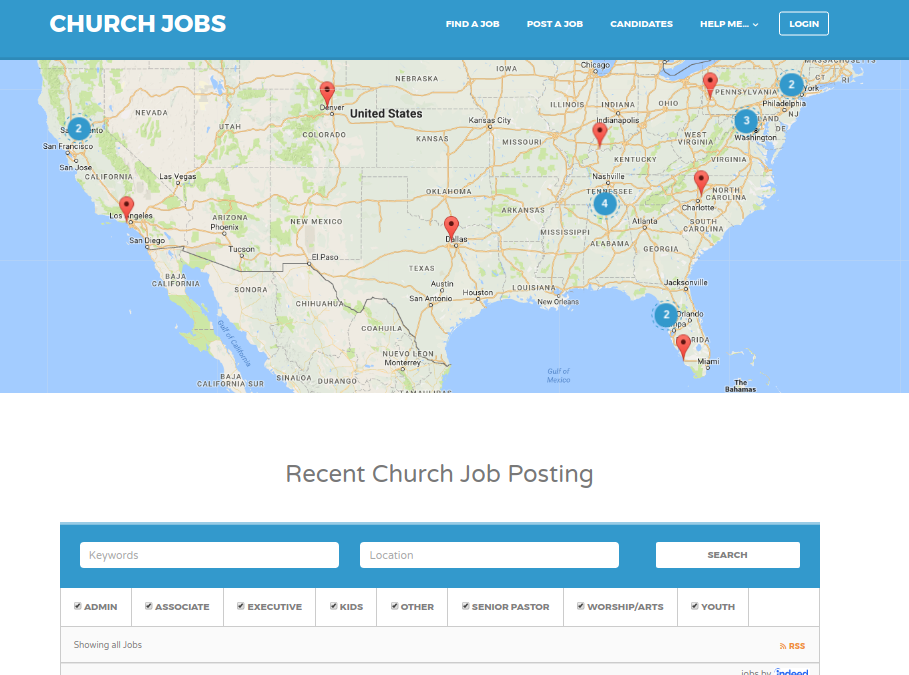This screenshot has width=909, height=675.
Task: Open POST A JOB in navigation
Action: (555, 24)
